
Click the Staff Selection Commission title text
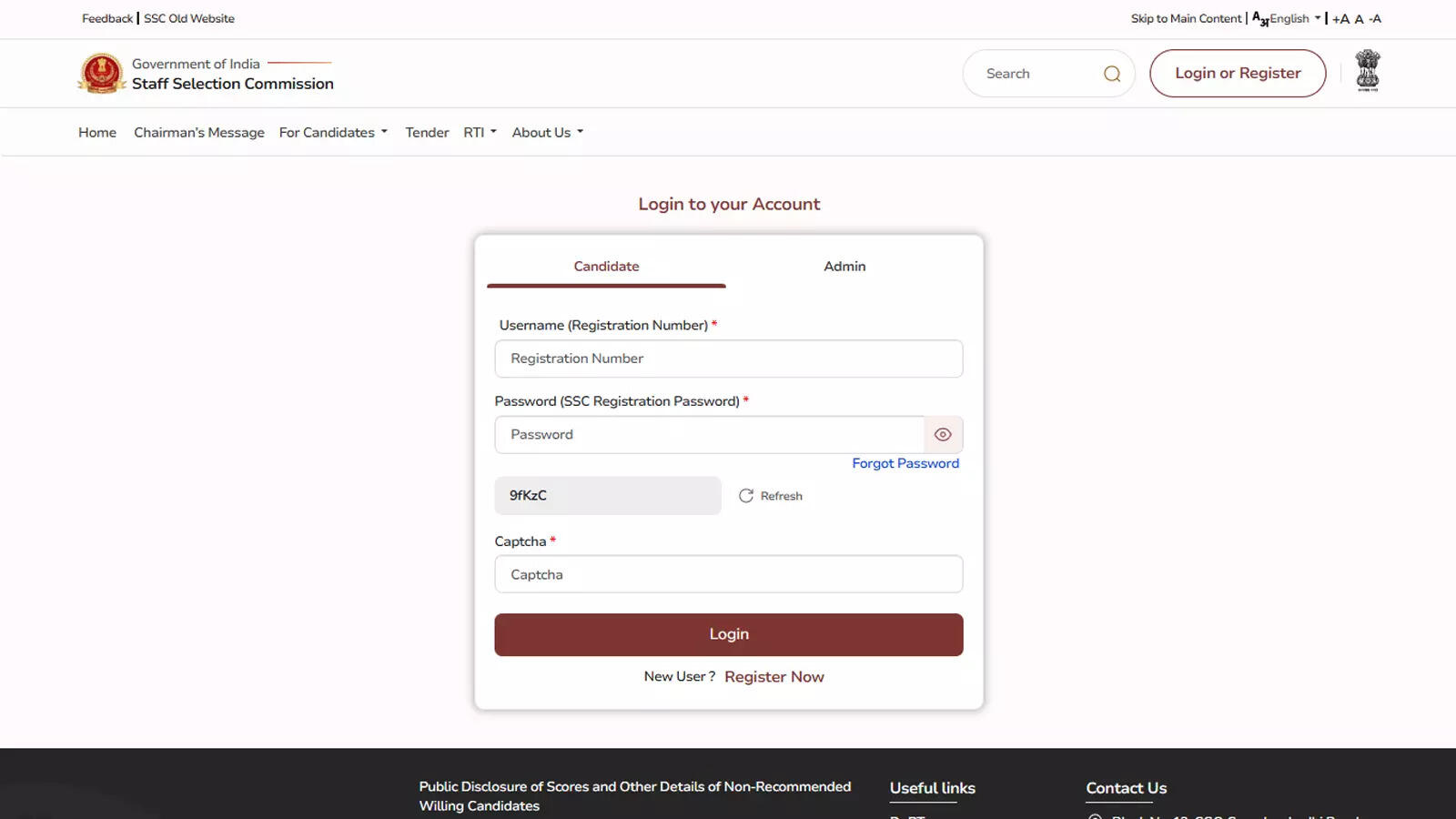pos(233,84)
